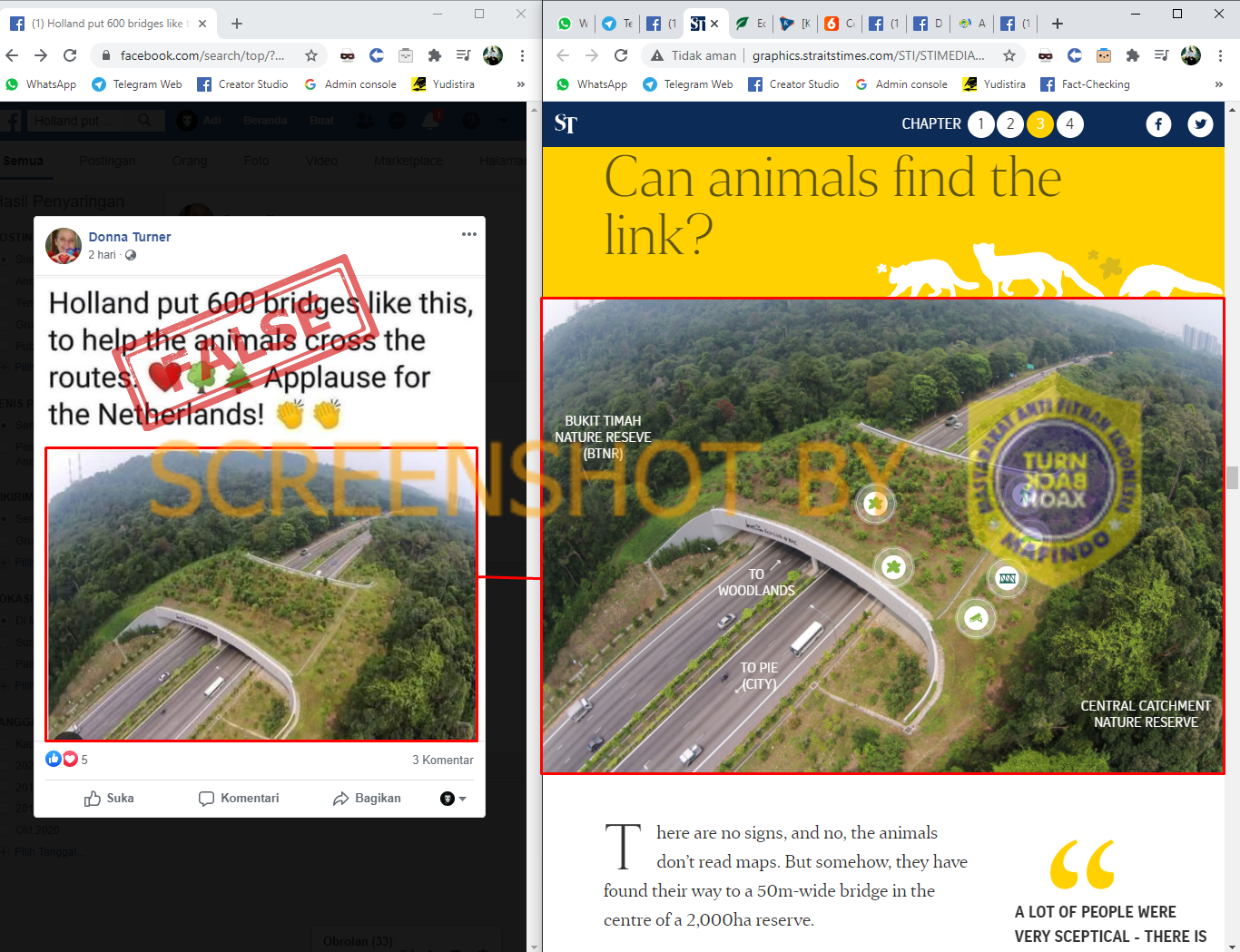Go to chapter 4

click(1070, 124)
